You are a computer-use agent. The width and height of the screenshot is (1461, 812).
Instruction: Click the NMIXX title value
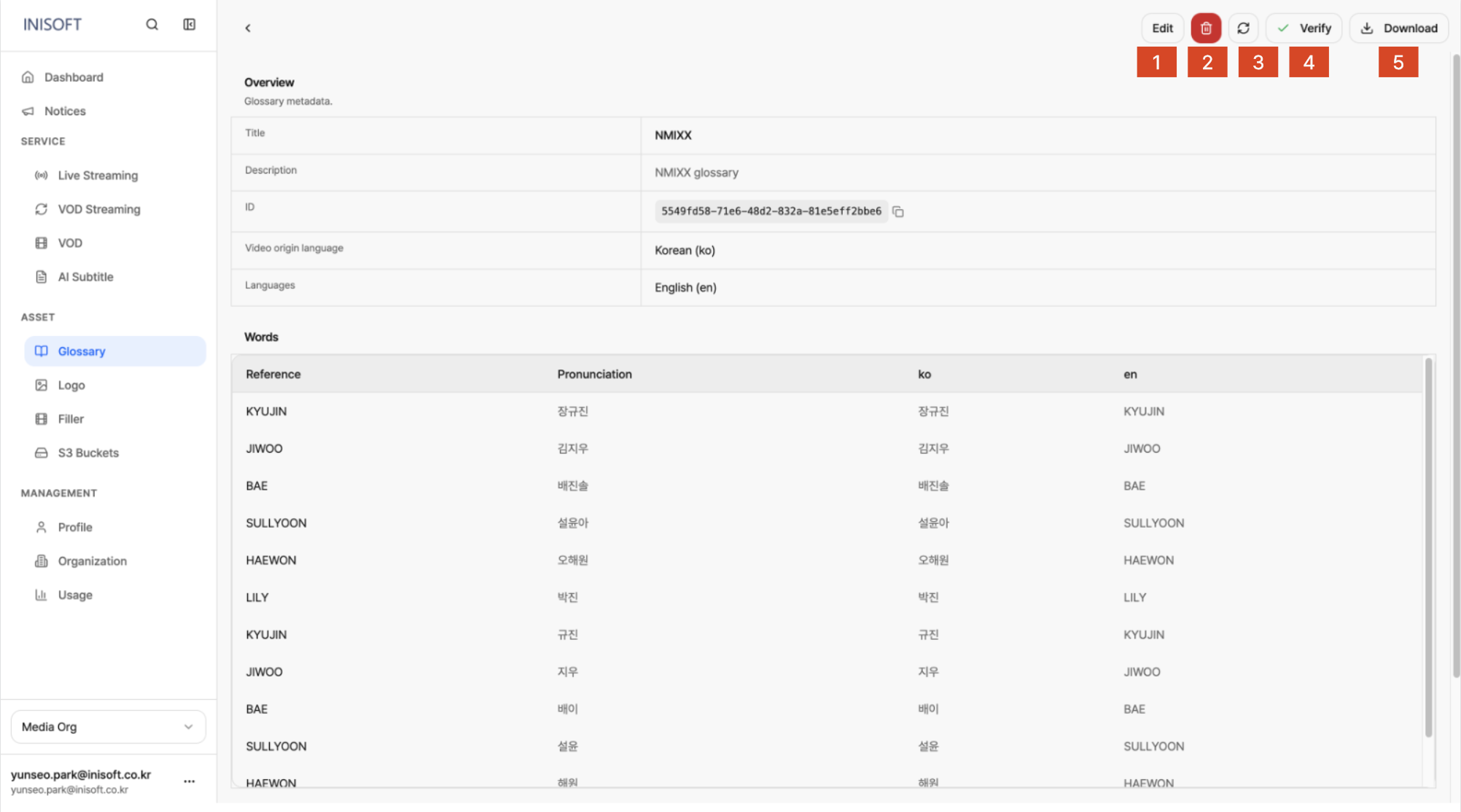coord(673,136)
